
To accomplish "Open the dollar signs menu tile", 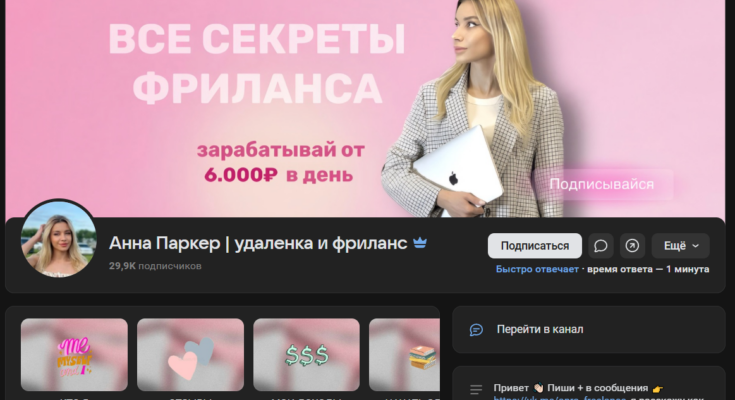I will coord(306,354).
